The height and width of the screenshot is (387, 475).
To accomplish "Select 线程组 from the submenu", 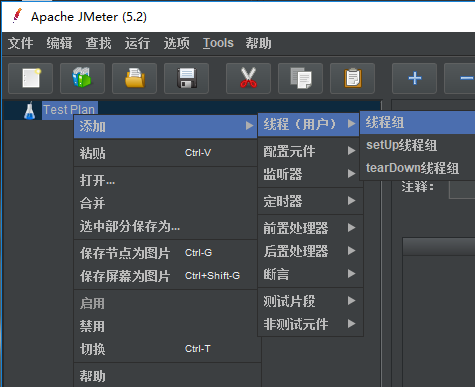I will coord(418,122).
